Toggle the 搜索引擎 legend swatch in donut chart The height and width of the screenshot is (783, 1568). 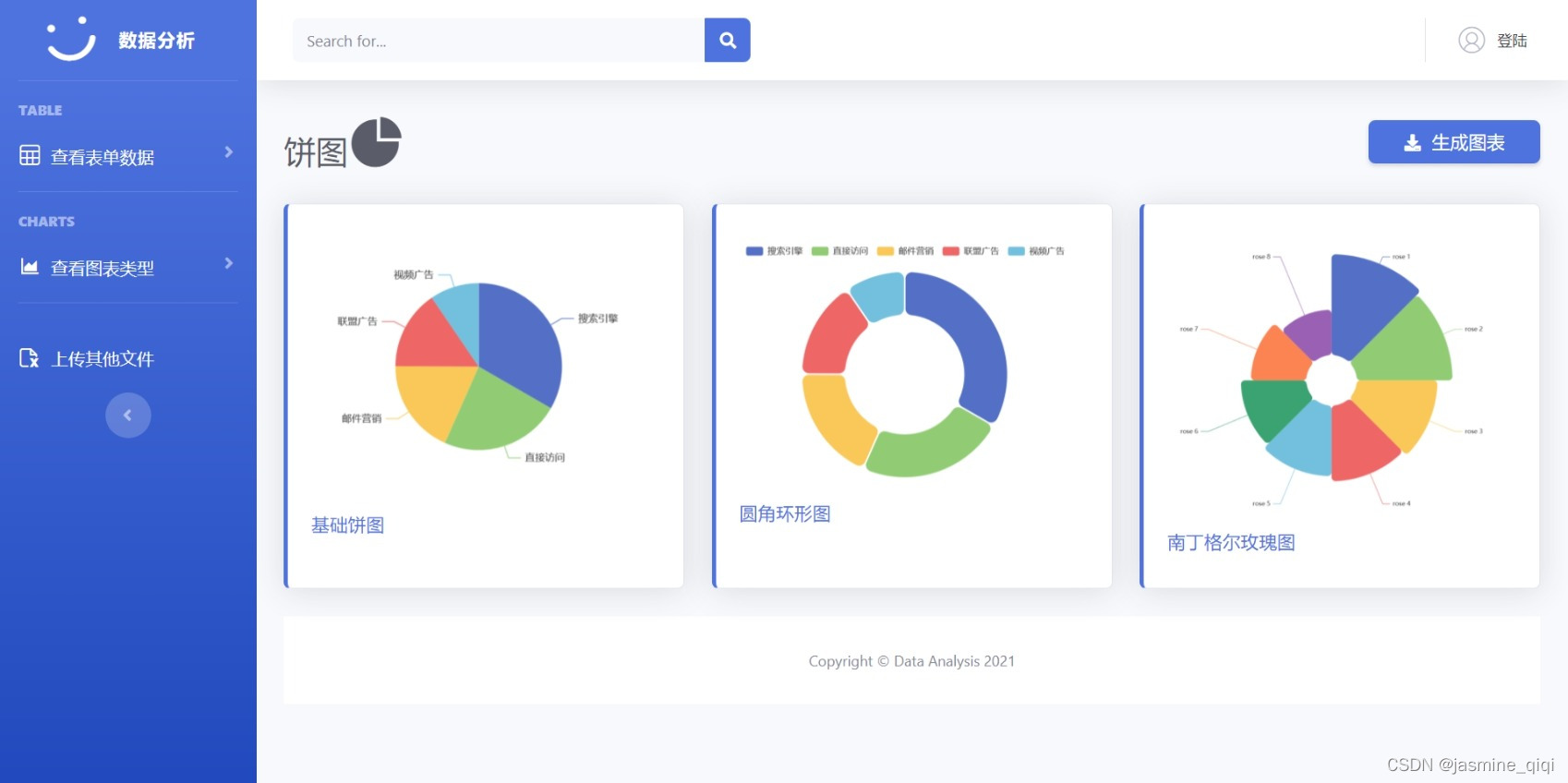click(x=754, y=251)
